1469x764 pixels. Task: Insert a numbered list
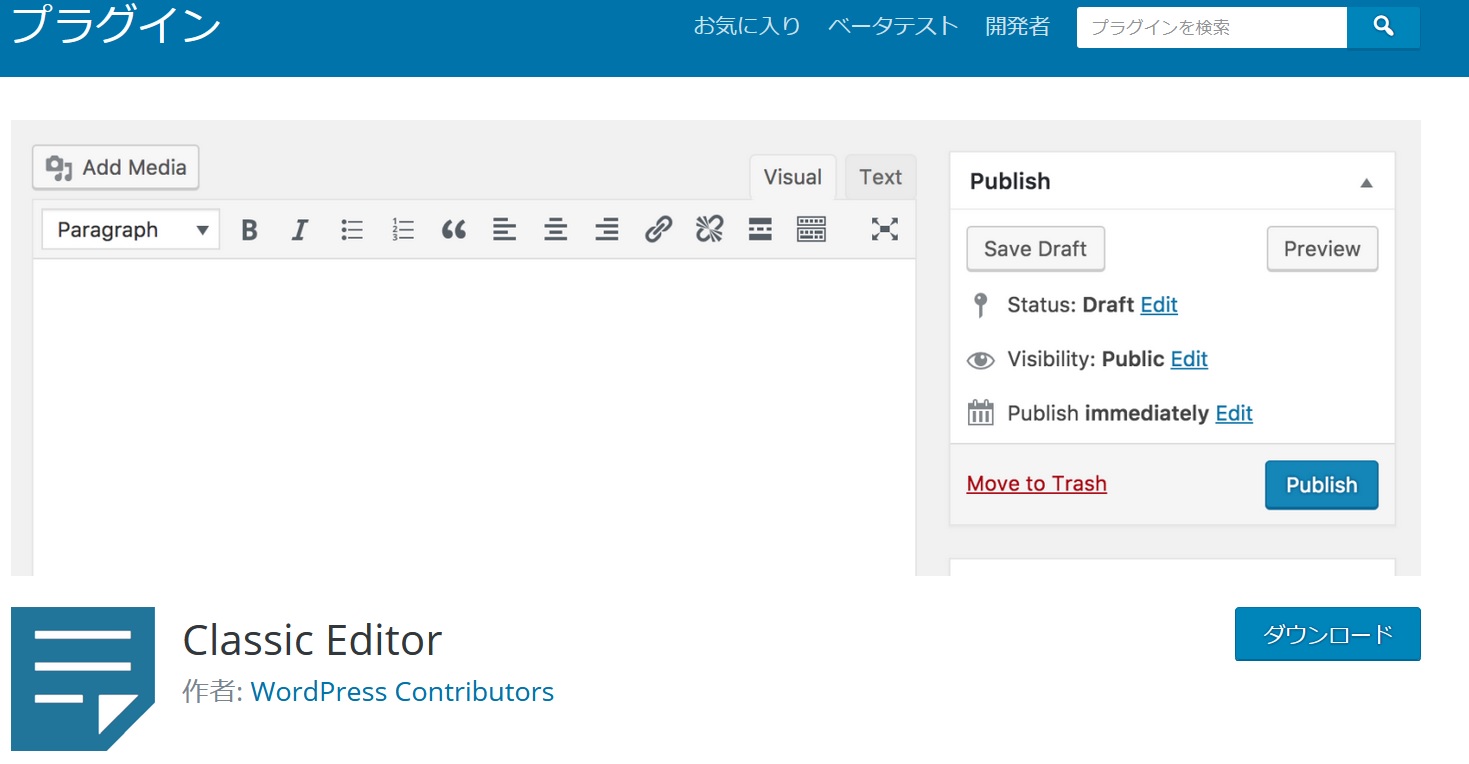click(x=403, y=229)
